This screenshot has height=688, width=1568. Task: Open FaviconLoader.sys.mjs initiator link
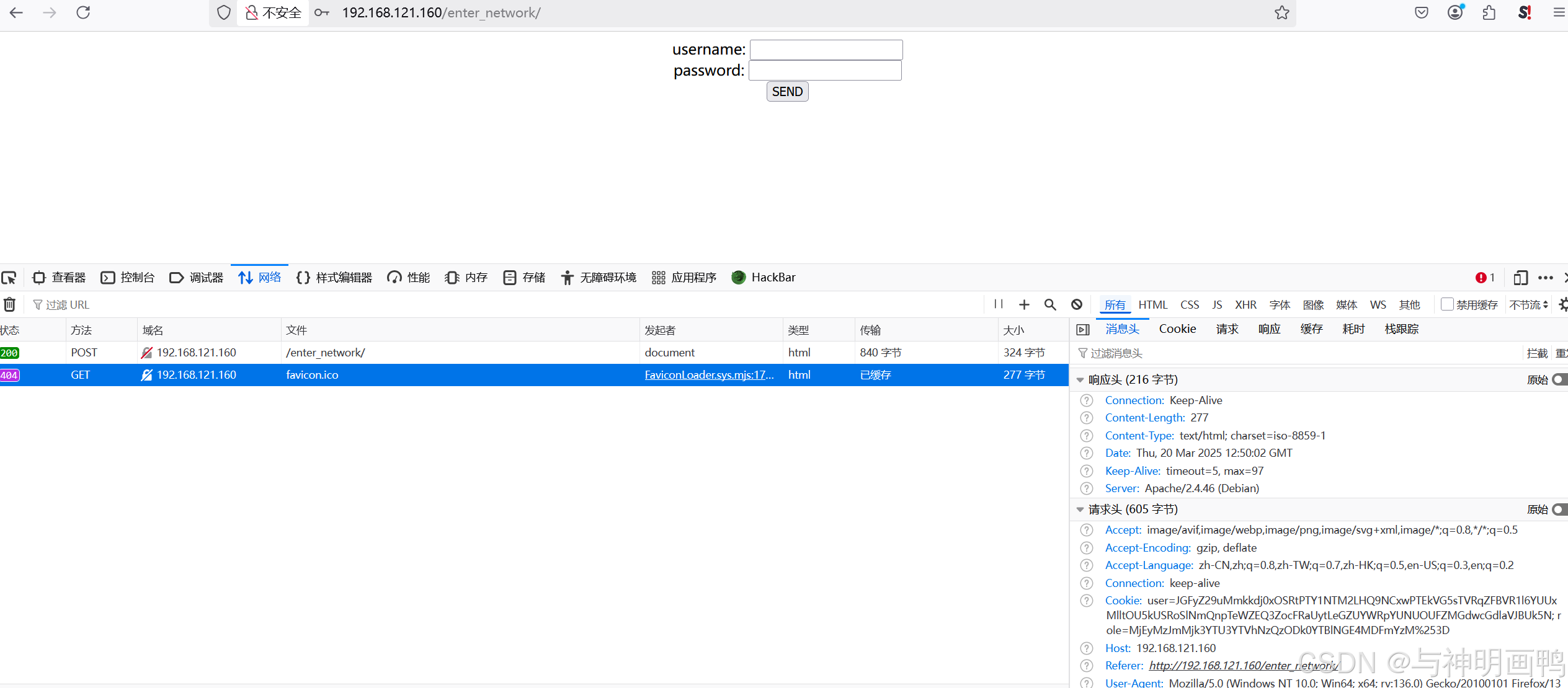(709, 375)
